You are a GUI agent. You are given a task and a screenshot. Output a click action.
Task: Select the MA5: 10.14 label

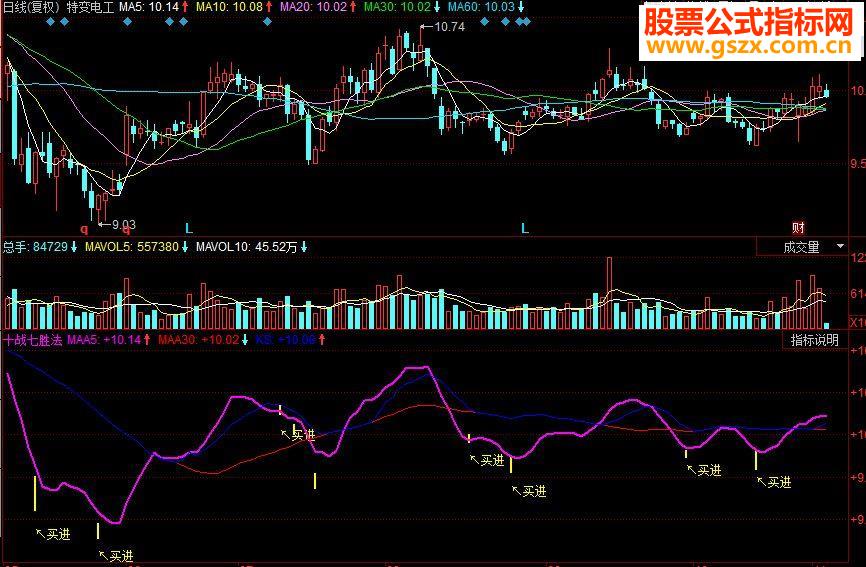click(x=149, y=7)
